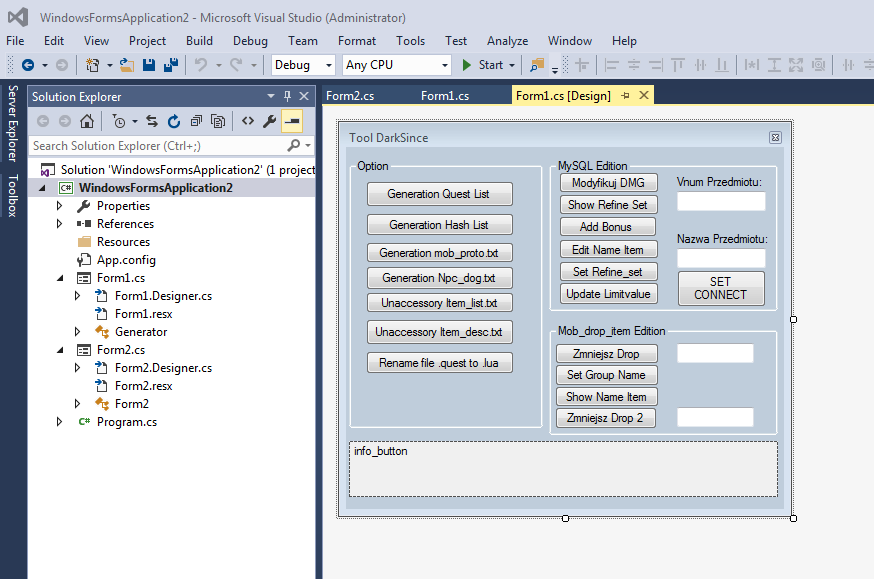This screenshot has width=874, height=579.
Task: Click the Pending Changes Filter clock icon
Action: point(119,121)
